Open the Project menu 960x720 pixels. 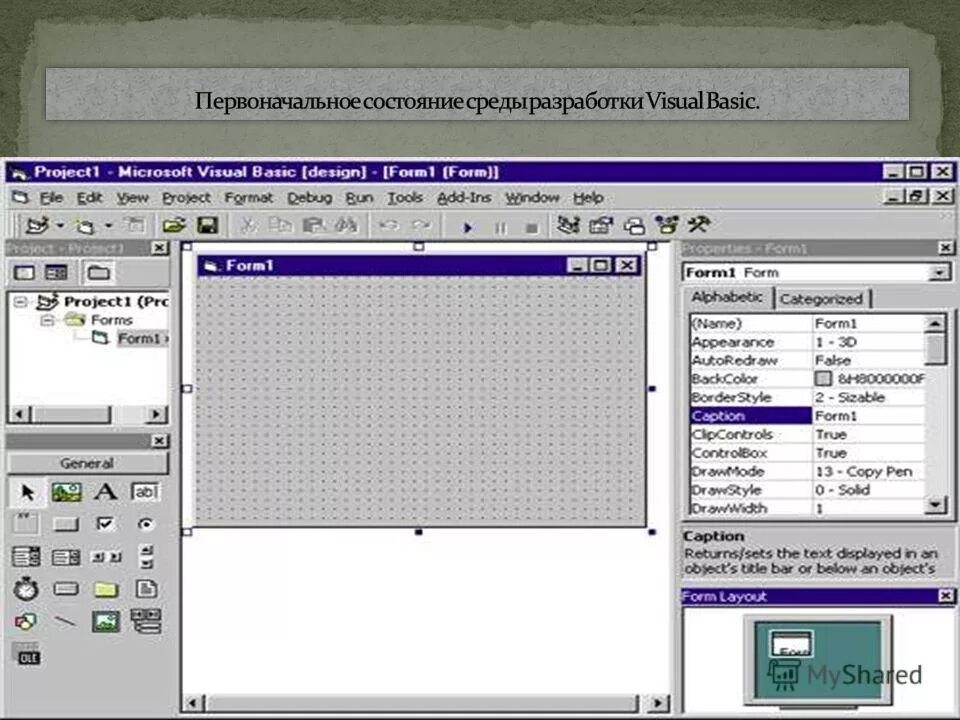coord(186,198)
